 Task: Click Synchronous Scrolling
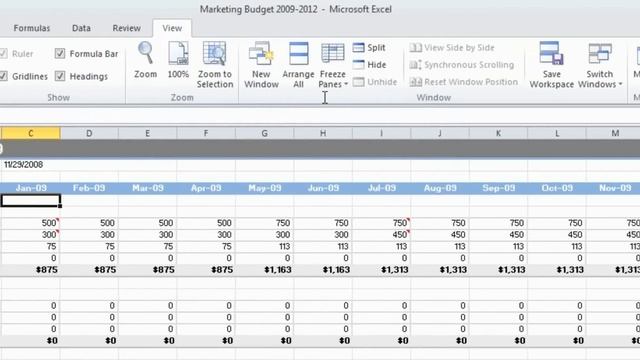tap(462, 65)
